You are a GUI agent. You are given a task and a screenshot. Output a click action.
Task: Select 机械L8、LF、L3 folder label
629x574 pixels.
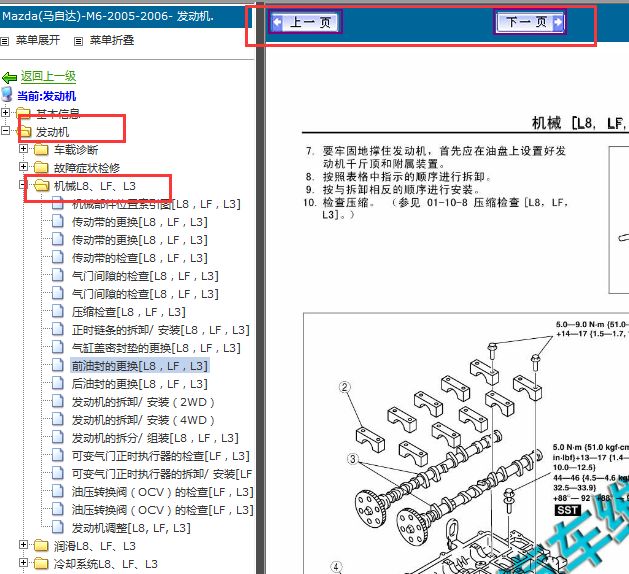[x=95, y=186]
